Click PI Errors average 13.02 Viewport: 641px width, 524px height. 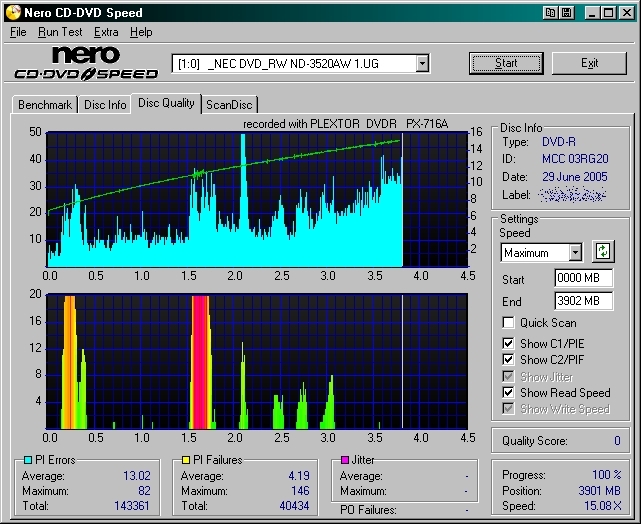pyautogui.click(x=137, y=476)
